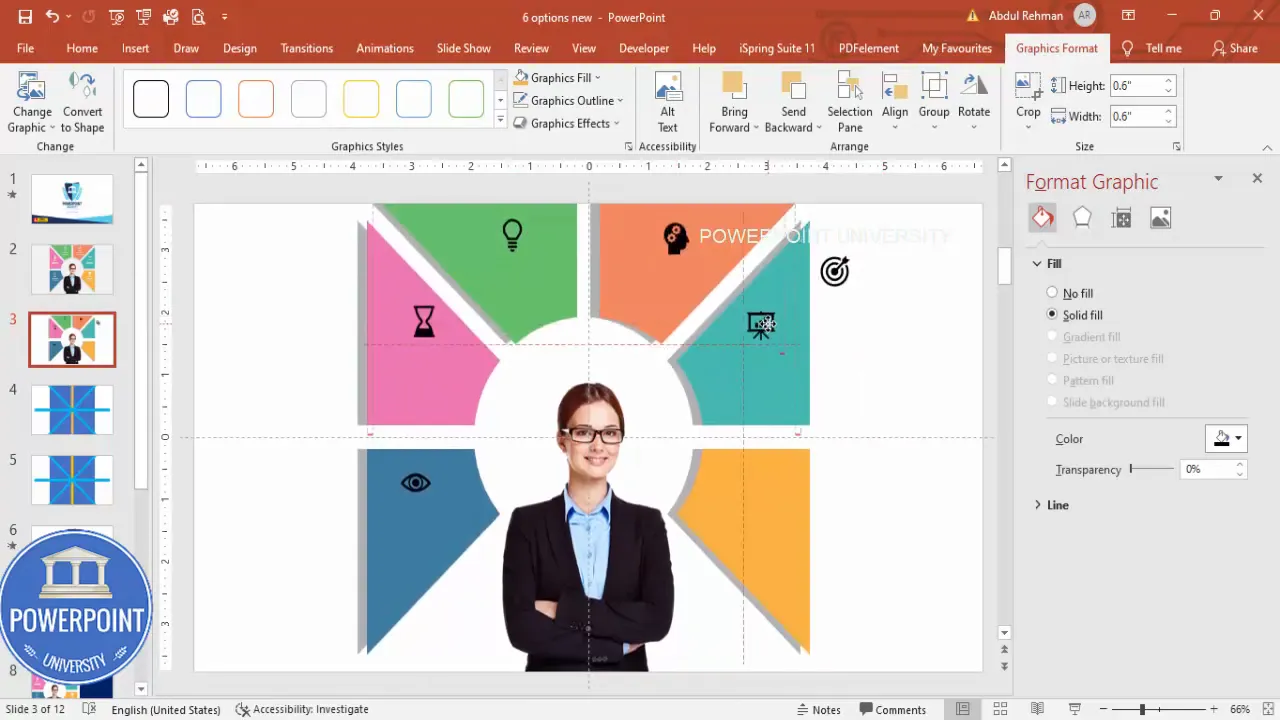The width and height of the screenshot is (1280, 720).
Task: Select slide 4 thumbnail
Action: coord(72,410)
